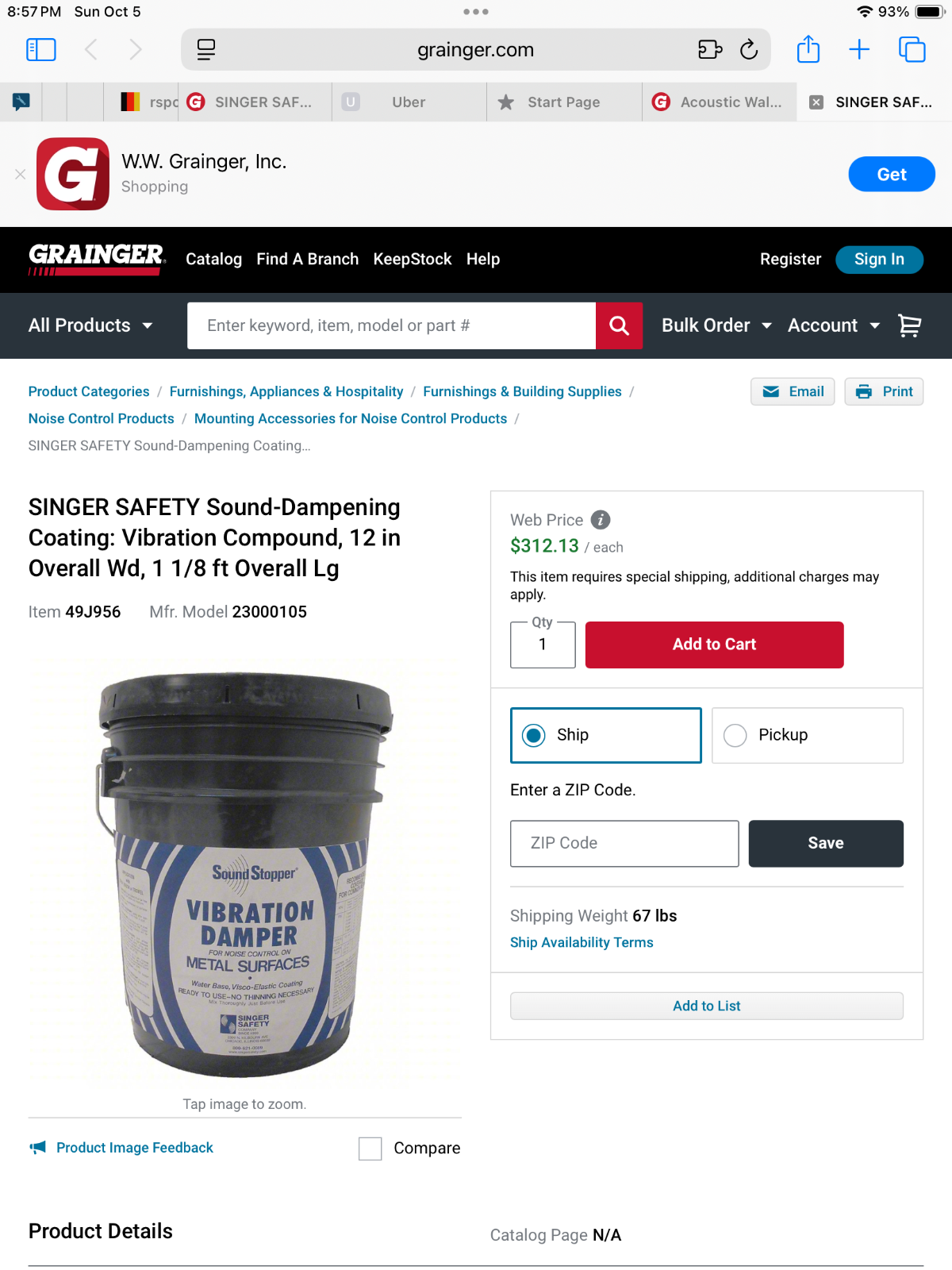Check the Compare checkbox
Image resolution: width=952 pixels, height=1270 pixels.
coord(370,1149)
